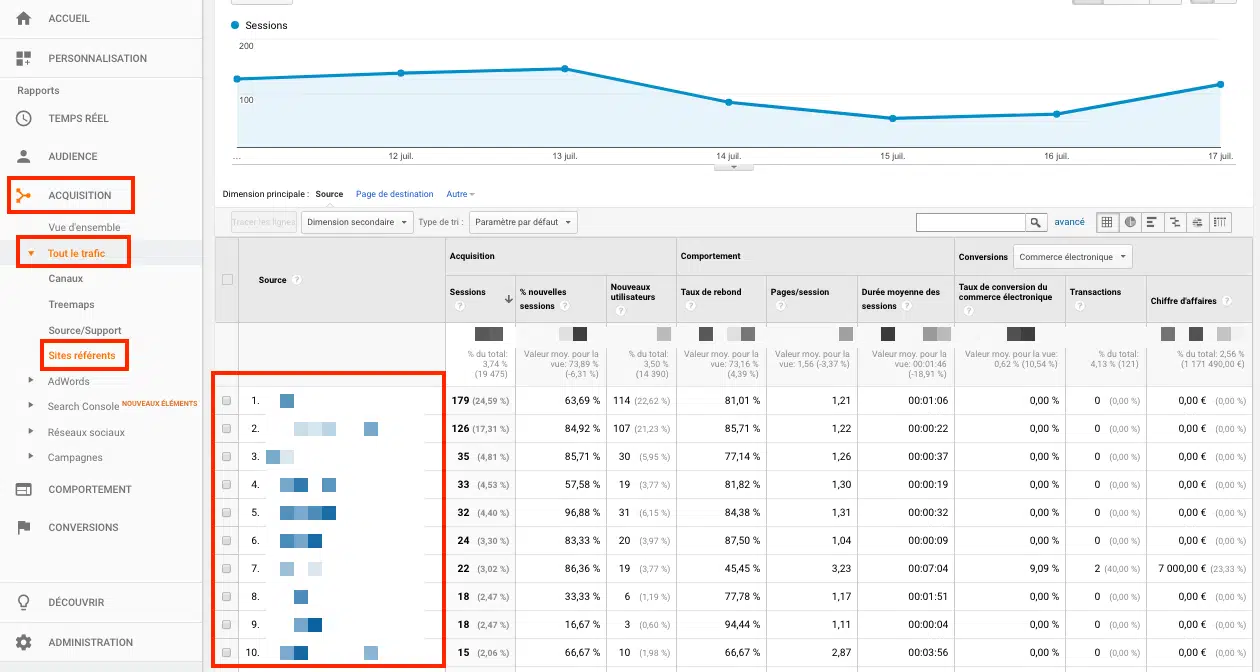The height and width of the screenshot is (672, 1260).
Task: Click the 13 juil. data point on chart
Action: [x=565, y=69]
